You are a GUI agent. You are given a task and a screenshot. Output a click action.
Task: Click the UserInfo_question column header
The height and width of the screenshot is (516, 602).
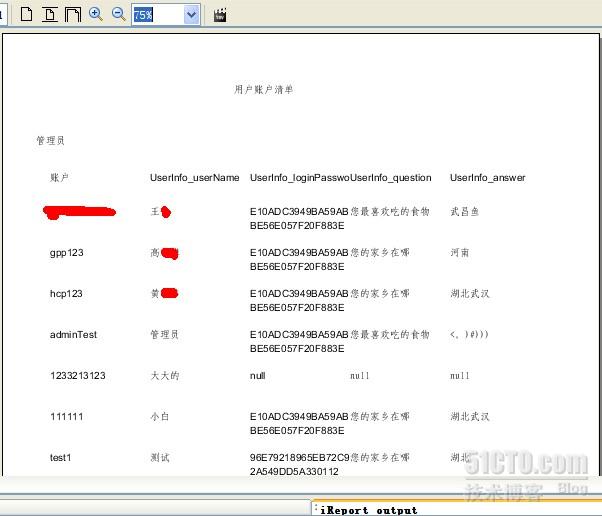(x=391, y=178)
